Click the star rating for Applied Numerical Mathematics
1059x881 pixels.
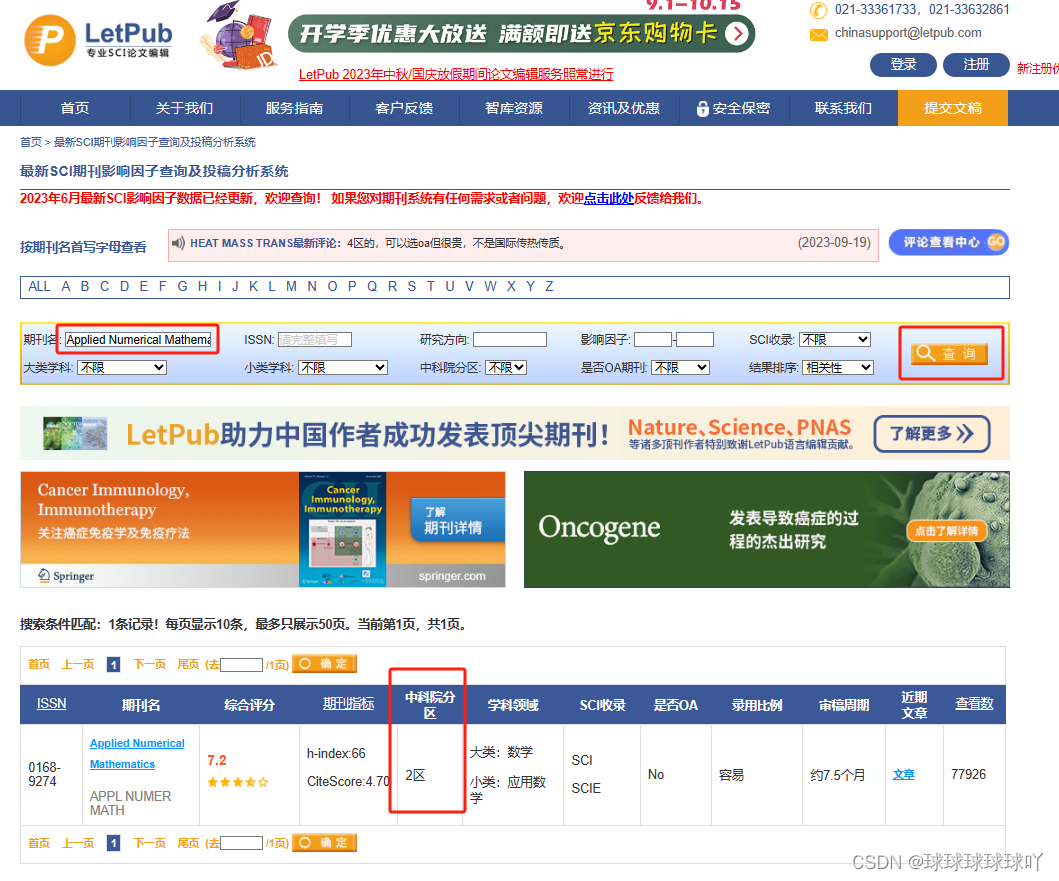[237, 782]
